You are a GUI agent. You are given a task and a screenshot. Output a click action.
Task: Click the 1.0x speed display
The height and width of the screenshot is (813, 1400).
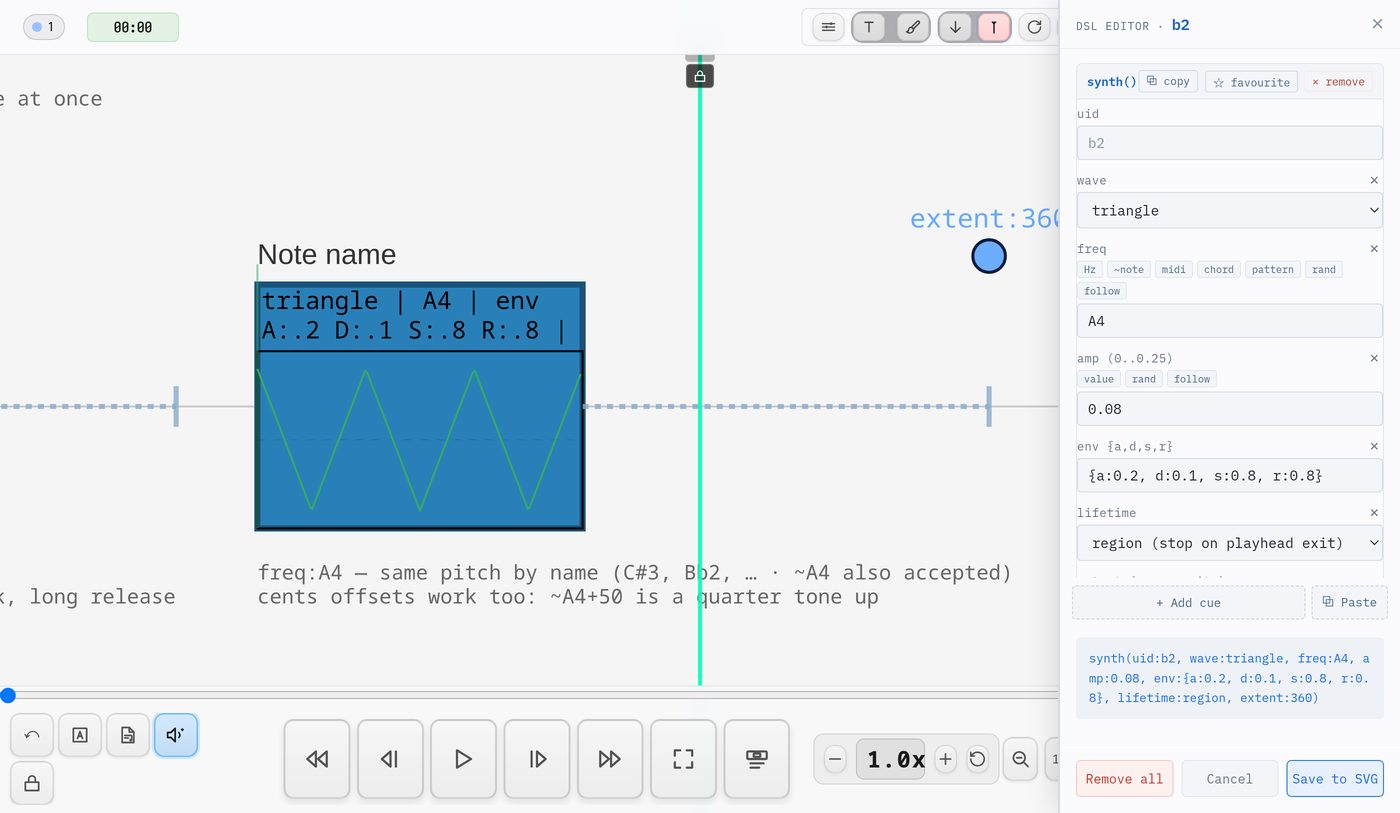(x=891, y=759)
